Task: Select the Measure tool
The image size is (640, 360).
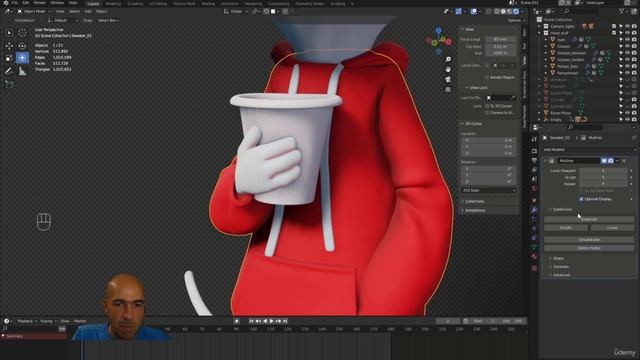Action: tap(22, 71)
